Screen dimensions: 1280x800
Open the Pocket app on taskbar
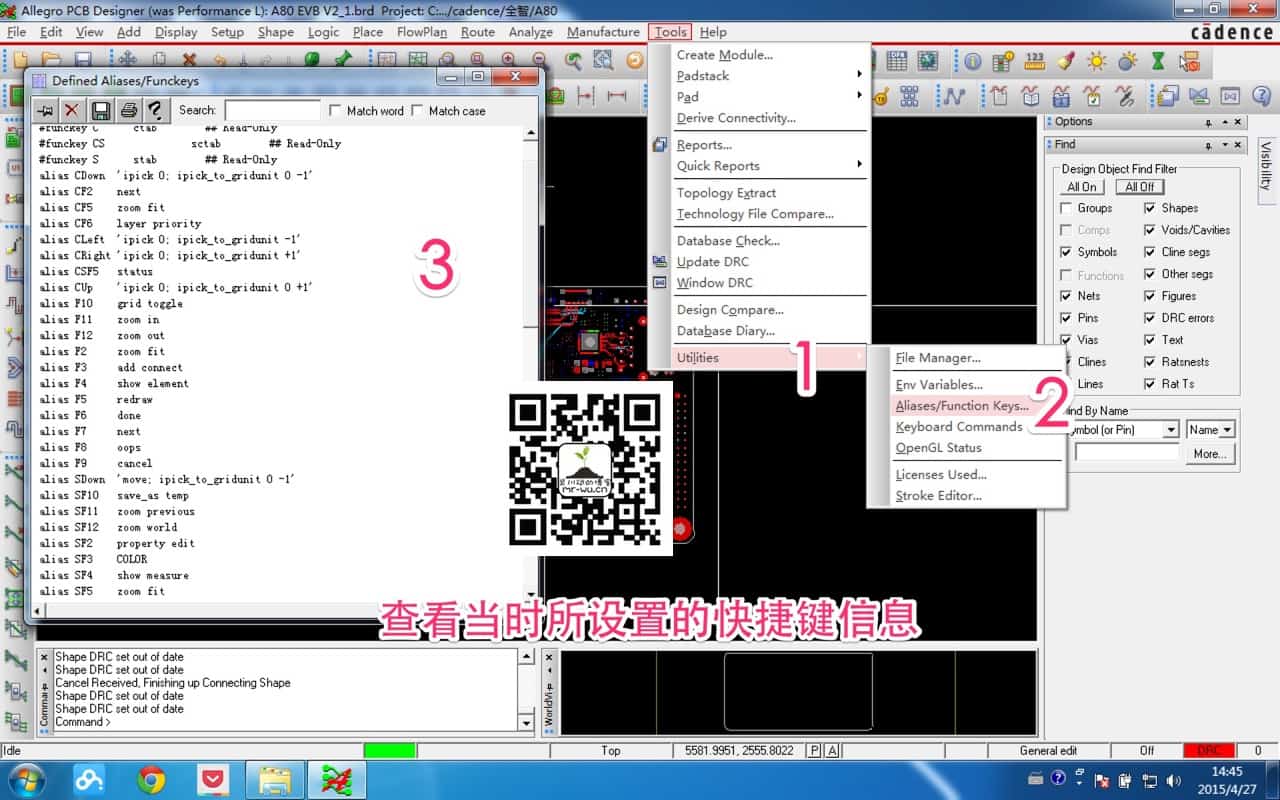[212, 780]
